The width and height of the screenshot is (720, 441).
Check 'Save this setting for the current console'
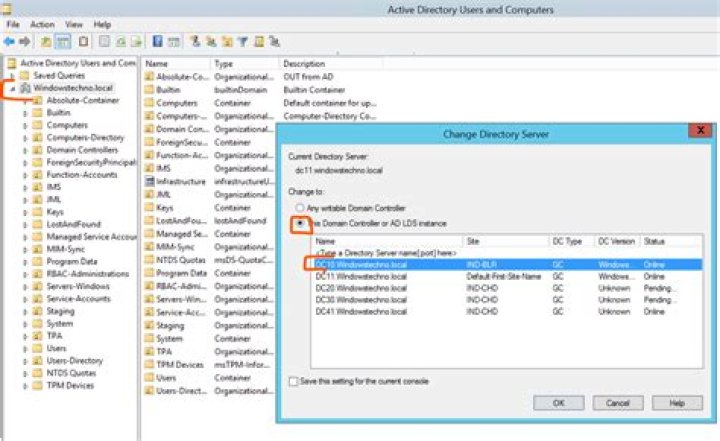(292, 381)
